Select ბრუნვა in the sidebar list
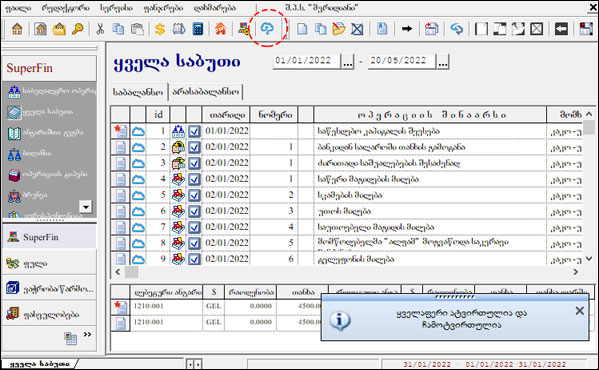 28,195
